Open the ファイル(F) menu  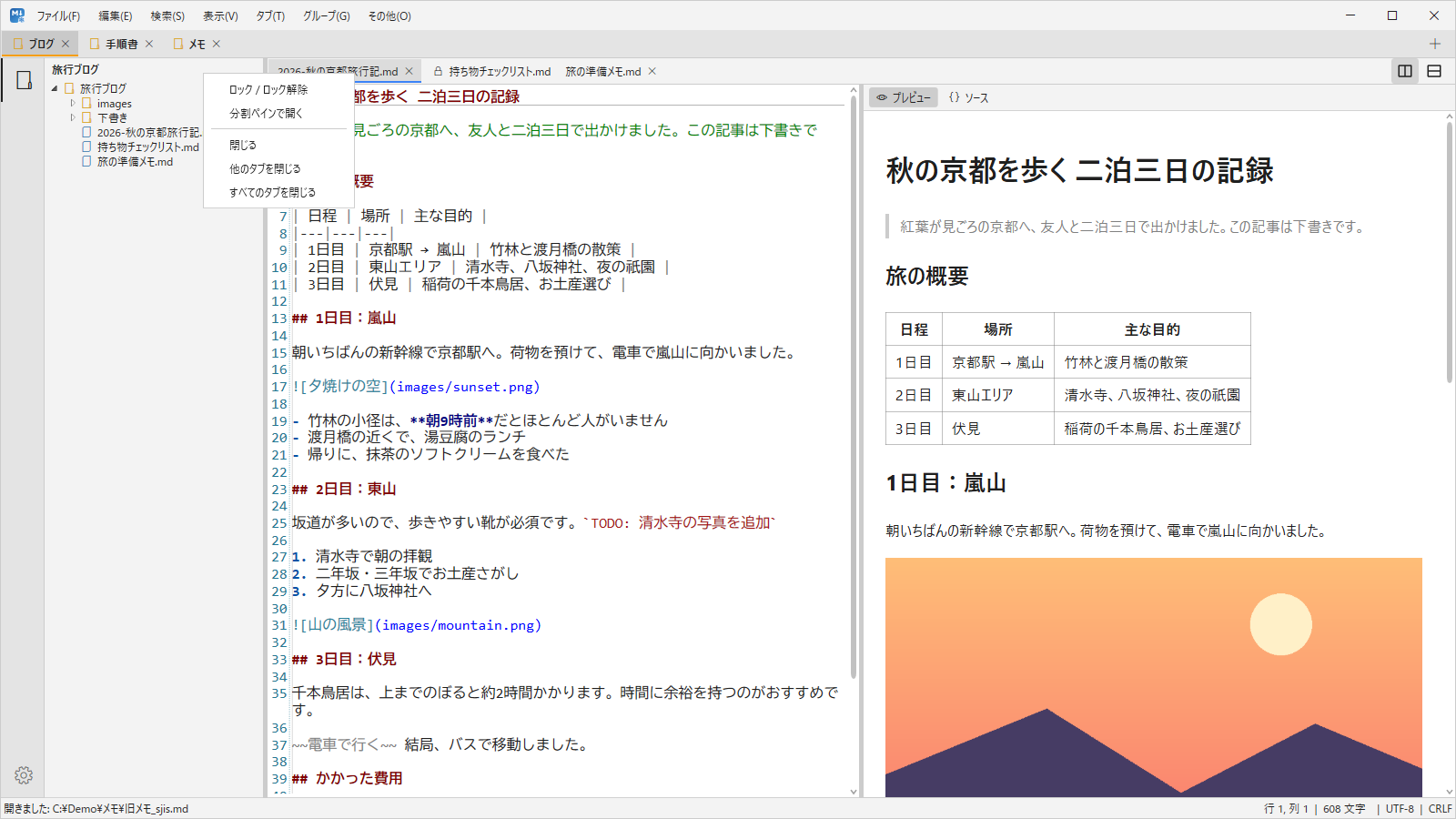click(x=58, y=15)
